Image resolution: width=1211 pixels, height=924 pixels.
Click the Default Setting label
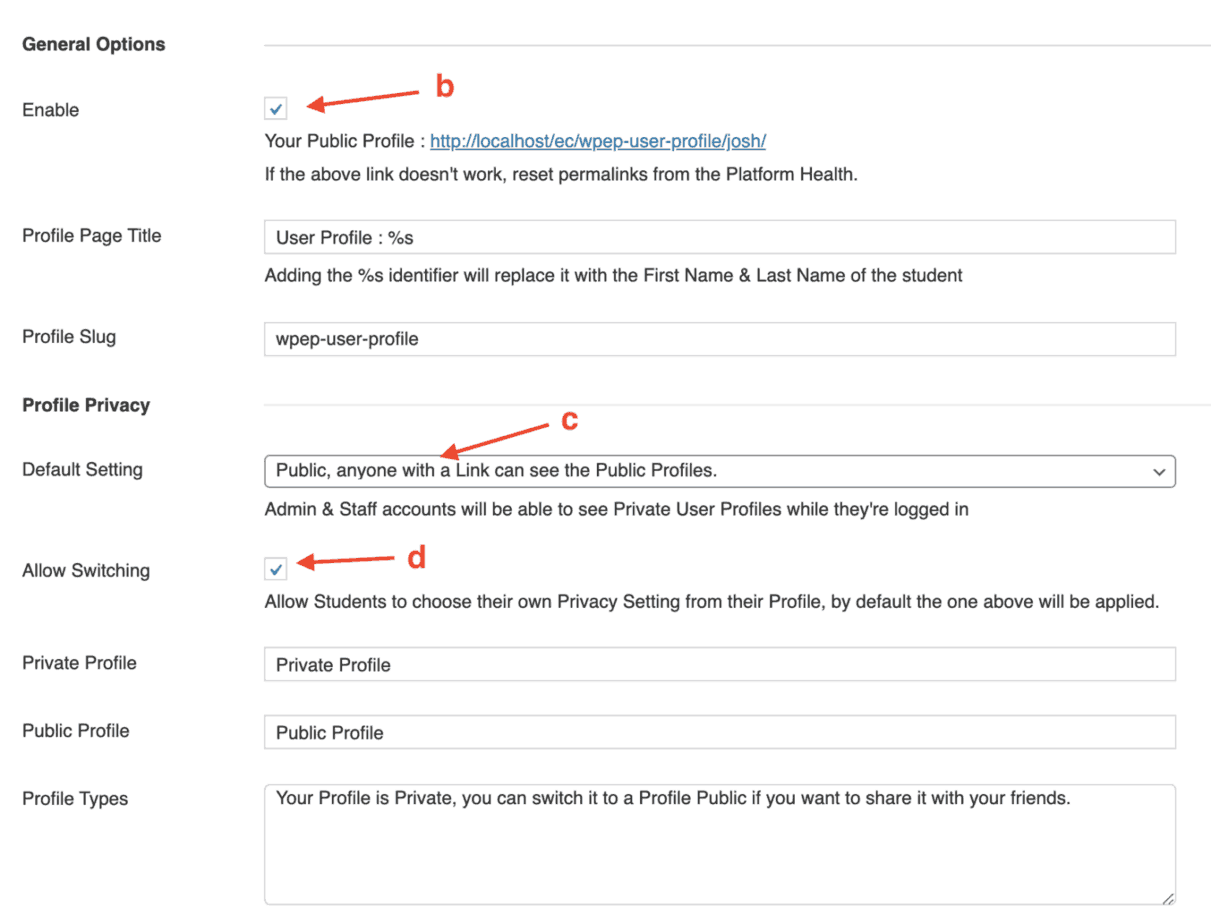coord(82,470)
